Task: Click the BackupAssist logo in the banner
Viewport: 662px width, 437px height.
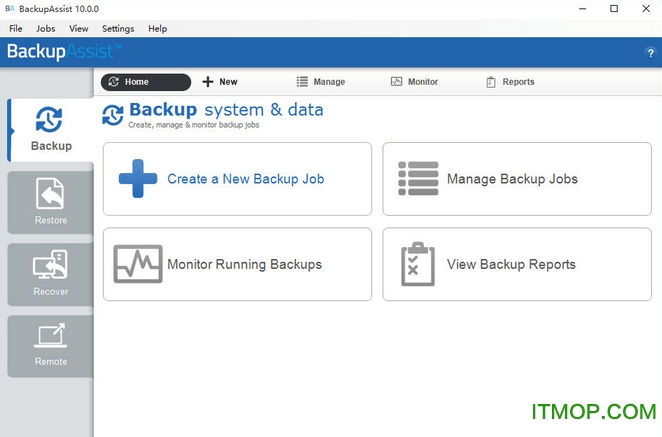Action: point(65,51)
